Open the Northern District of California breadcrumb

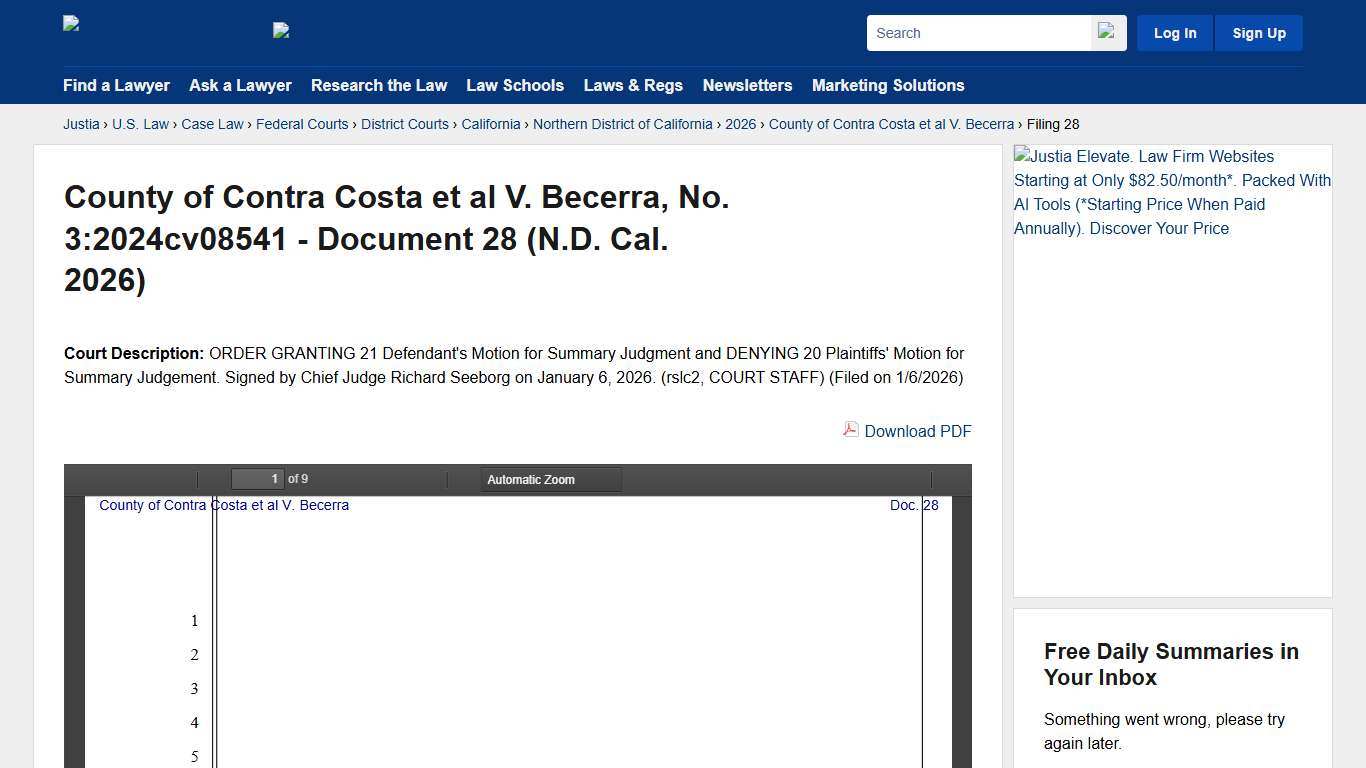pos(623,124)
